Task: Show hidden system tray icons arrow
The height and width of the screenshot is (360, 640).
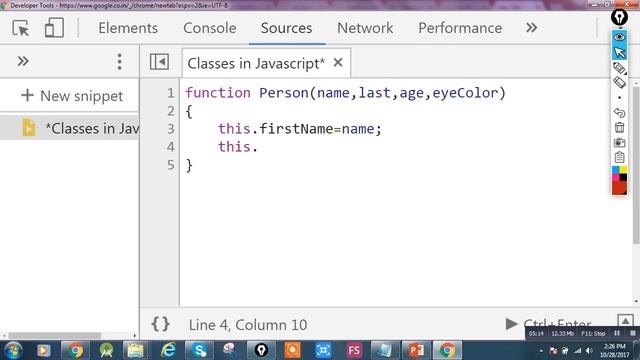Action: [541, 351]
